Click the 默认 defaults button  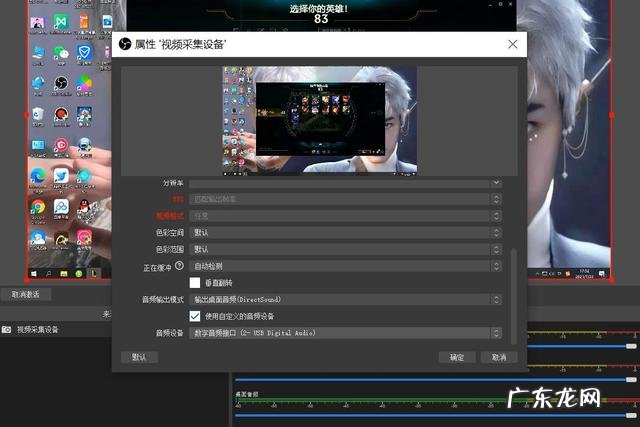(x=140, y=357)
